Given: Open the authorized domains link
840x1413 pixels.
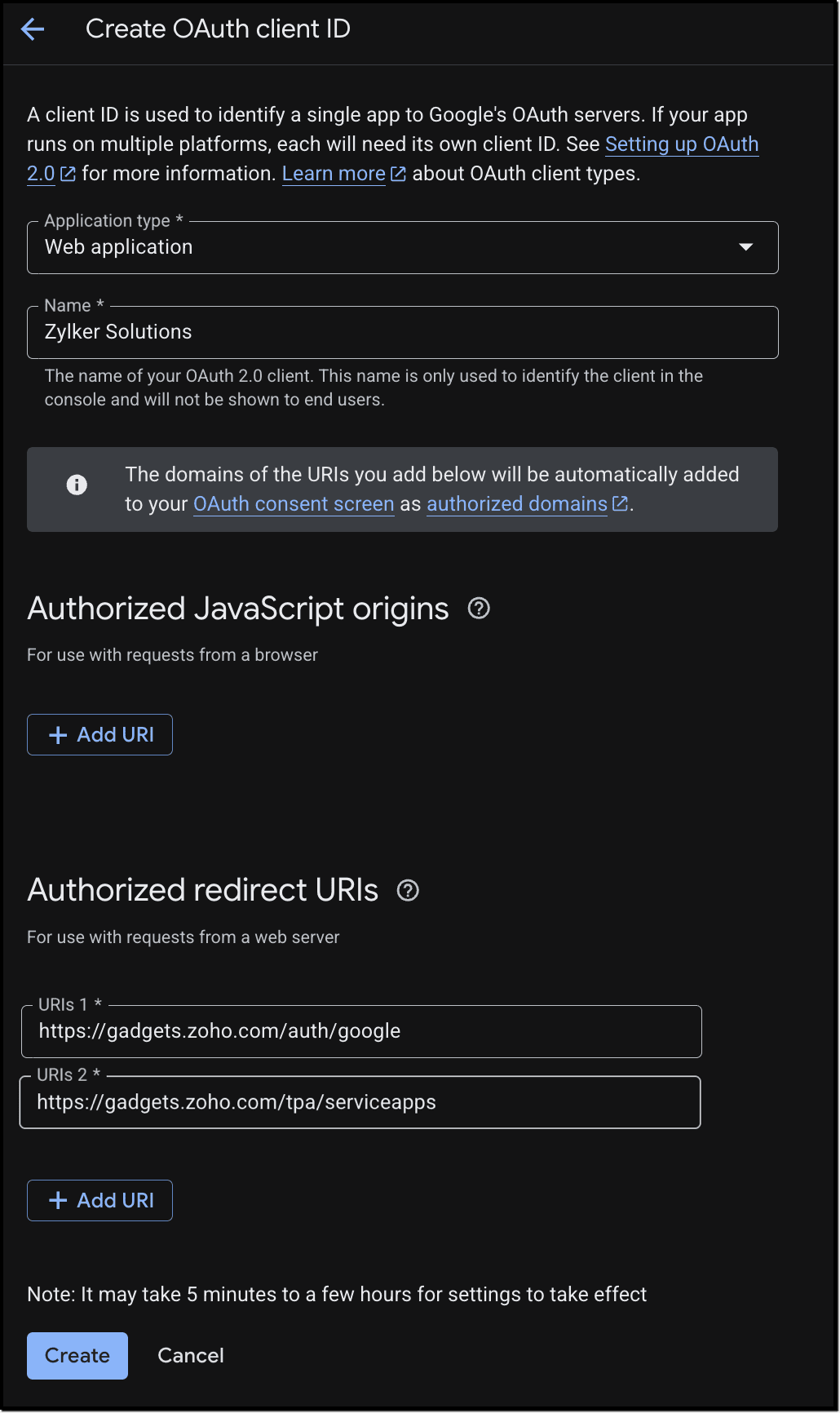Looking at the screenshot, I should 517,504.
